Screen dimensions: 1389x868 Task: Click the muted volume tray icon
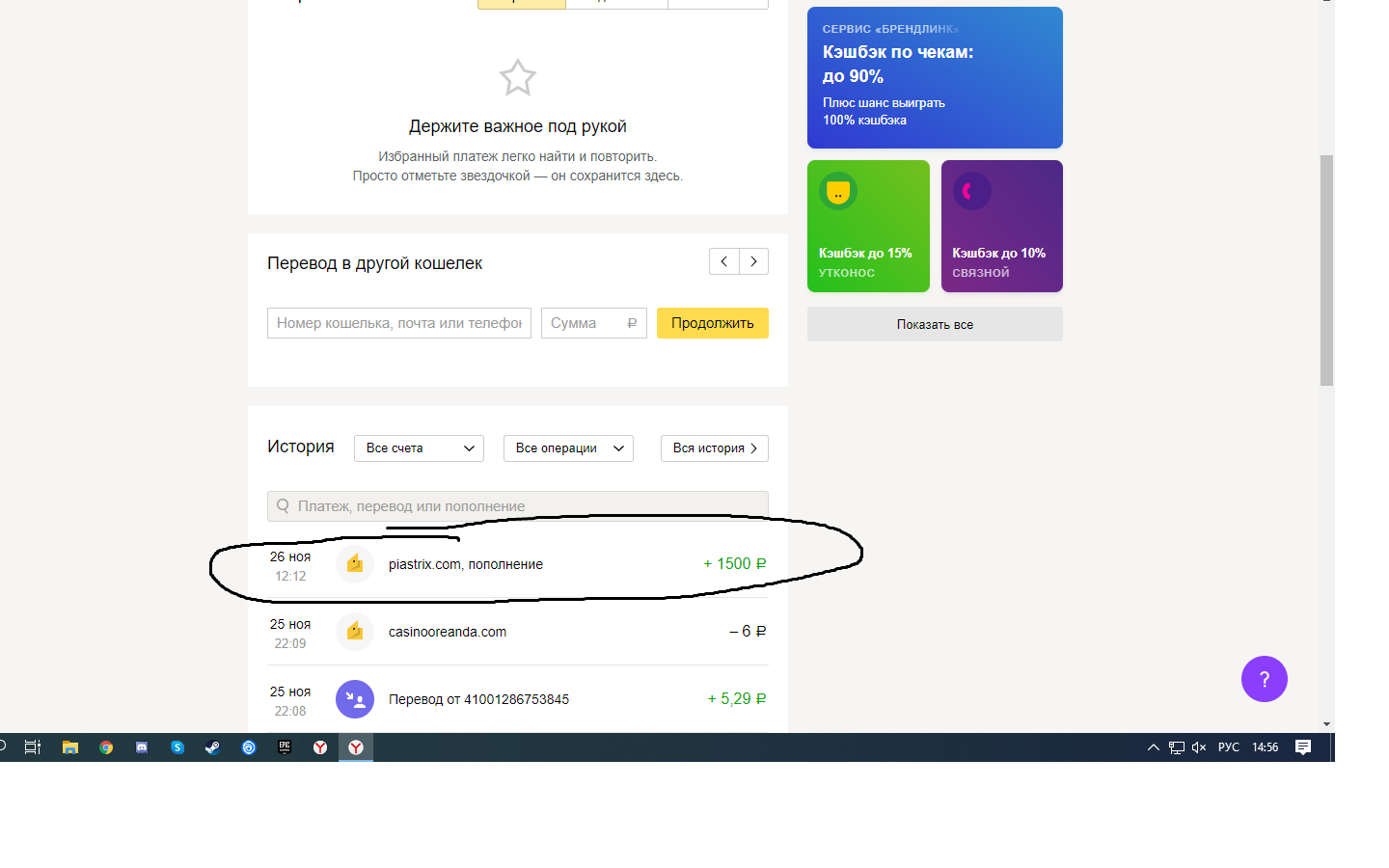click(1199, 747)
